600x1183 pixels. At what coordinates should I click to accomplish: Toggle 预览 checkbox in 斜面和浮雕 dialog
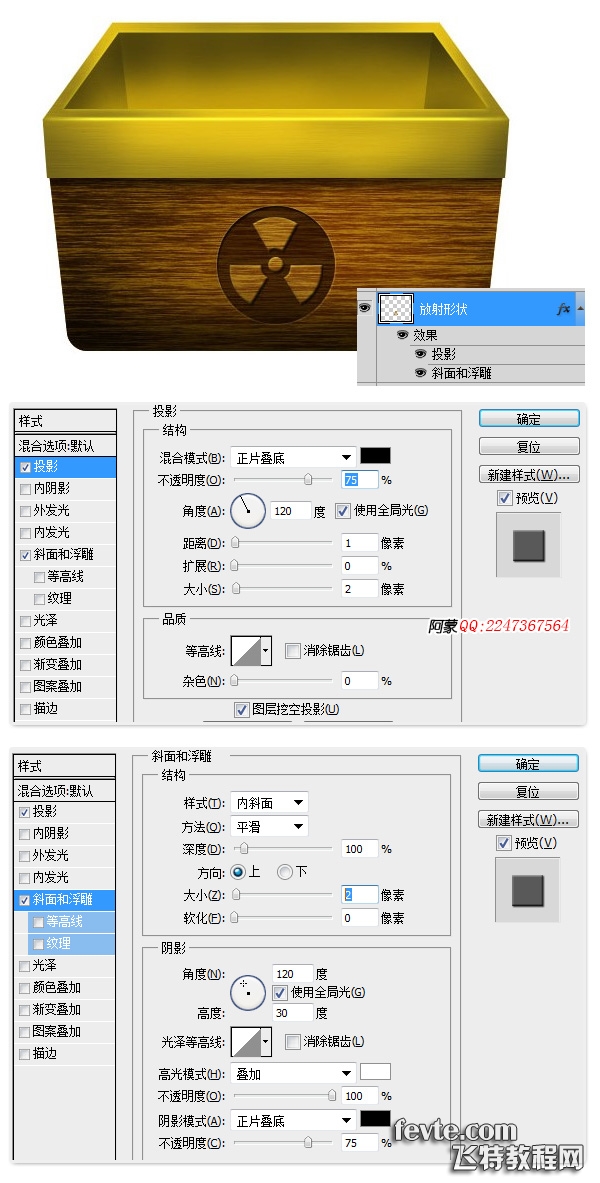504,843
